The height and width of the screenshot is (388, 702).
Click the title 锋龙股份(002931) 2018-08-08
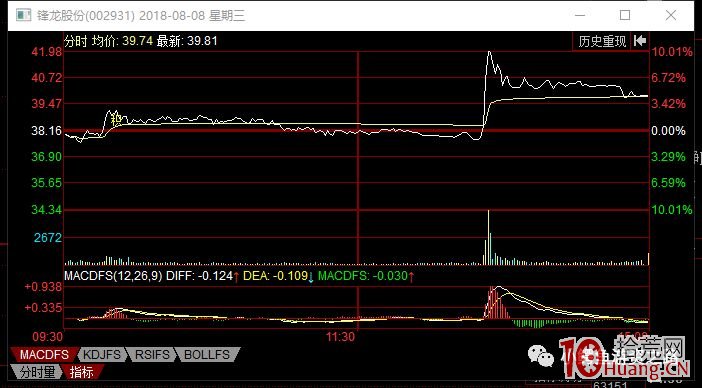click(121, 16)
